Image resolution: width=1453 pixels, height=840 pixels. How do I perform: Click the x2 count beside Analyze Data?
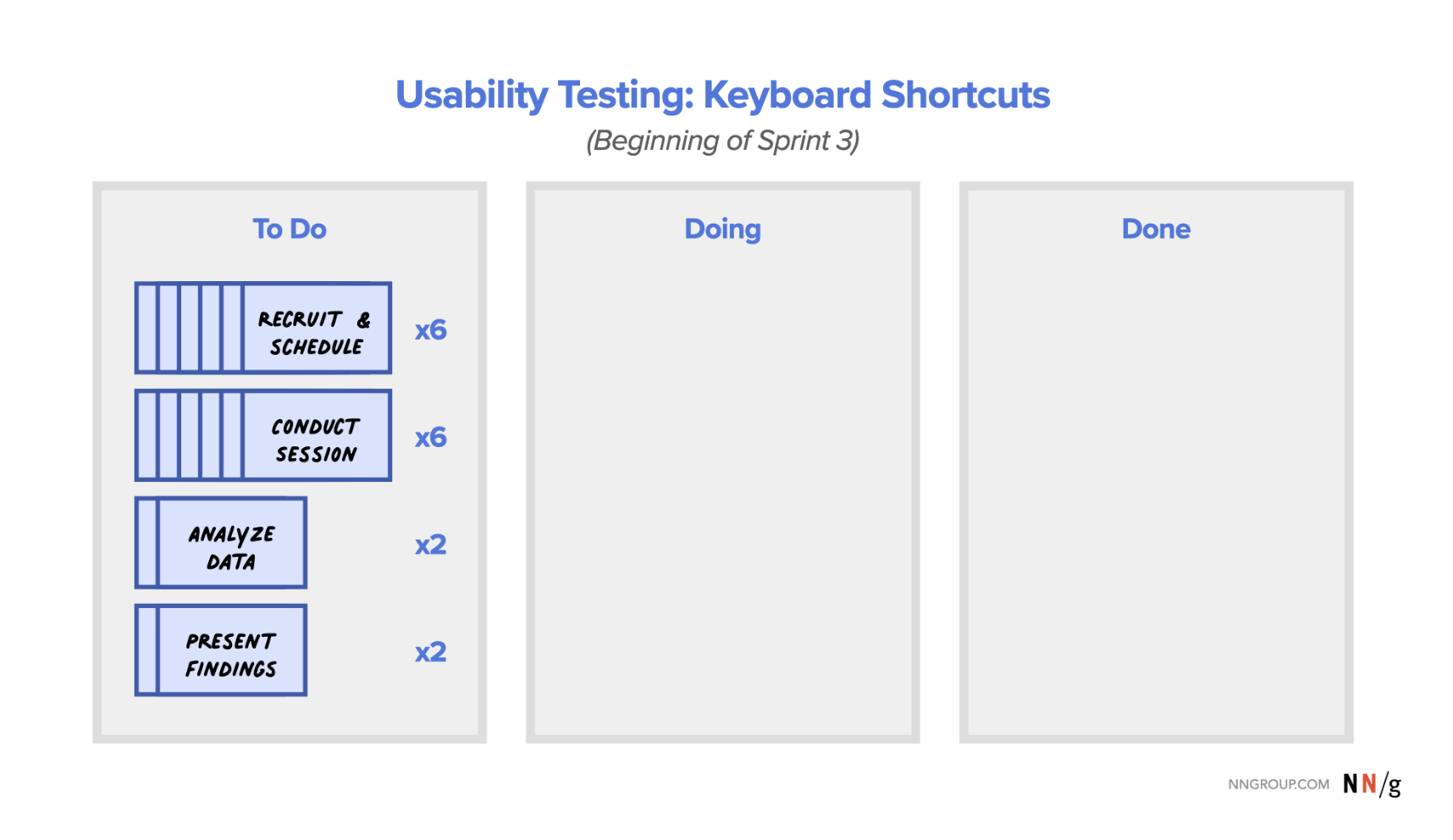pyautogui.click(x=430, y=544)
